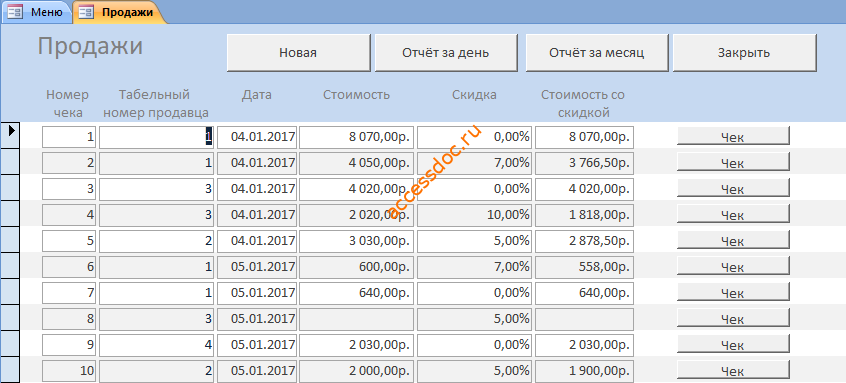Click the Скидка field of receipt 2

(x=474, y=163)
